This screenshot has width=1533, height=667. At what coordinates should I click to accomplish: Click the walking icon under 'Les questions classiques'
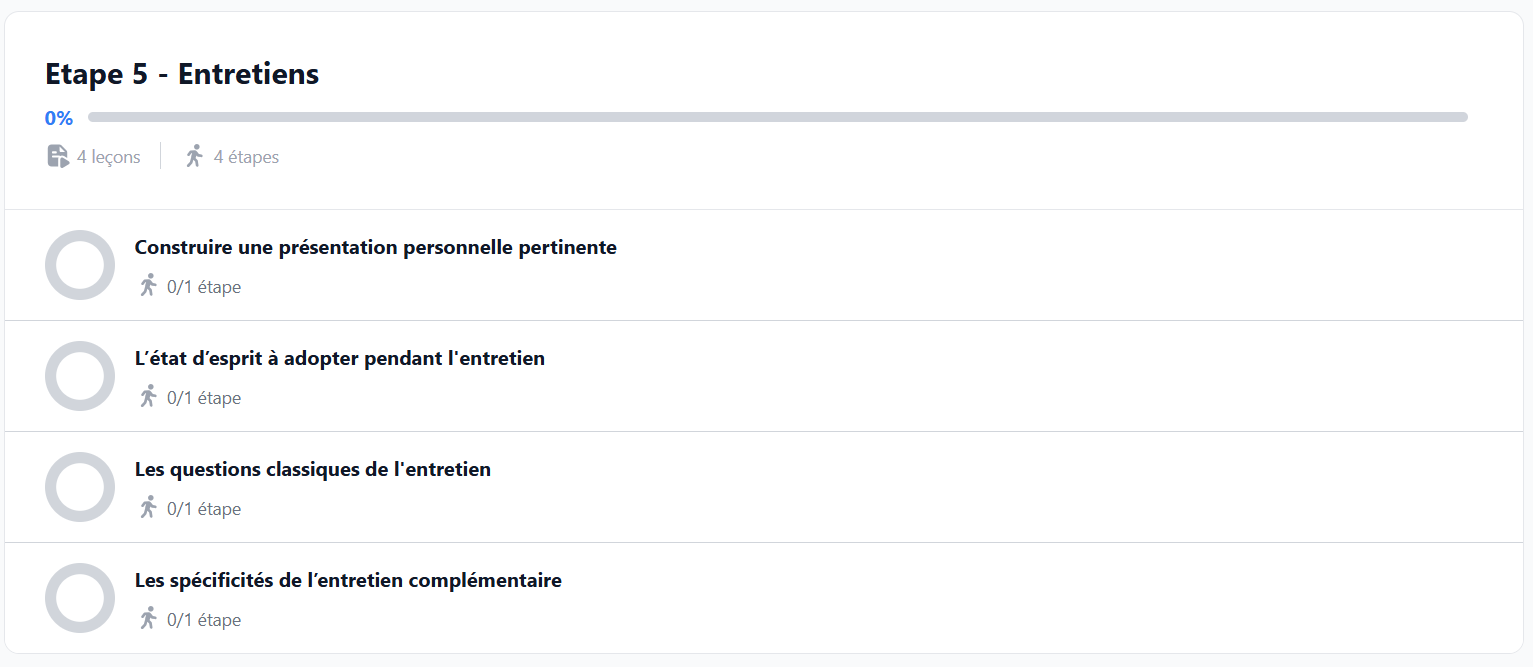148,508
